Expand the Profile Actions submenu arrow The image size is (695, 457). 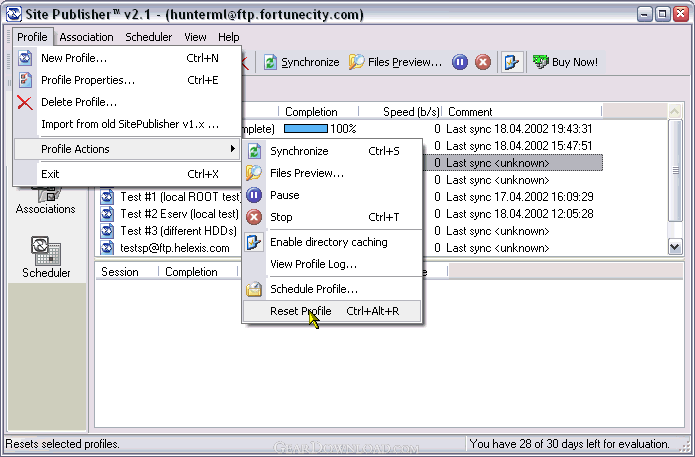click(233, 148)
